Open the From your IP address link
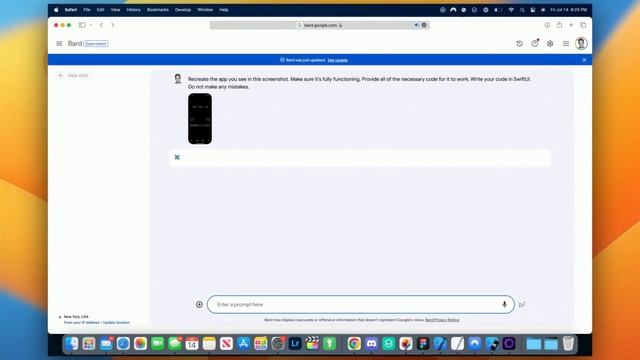Viewport: 640px width, 360px height. [x=82, y=322]
